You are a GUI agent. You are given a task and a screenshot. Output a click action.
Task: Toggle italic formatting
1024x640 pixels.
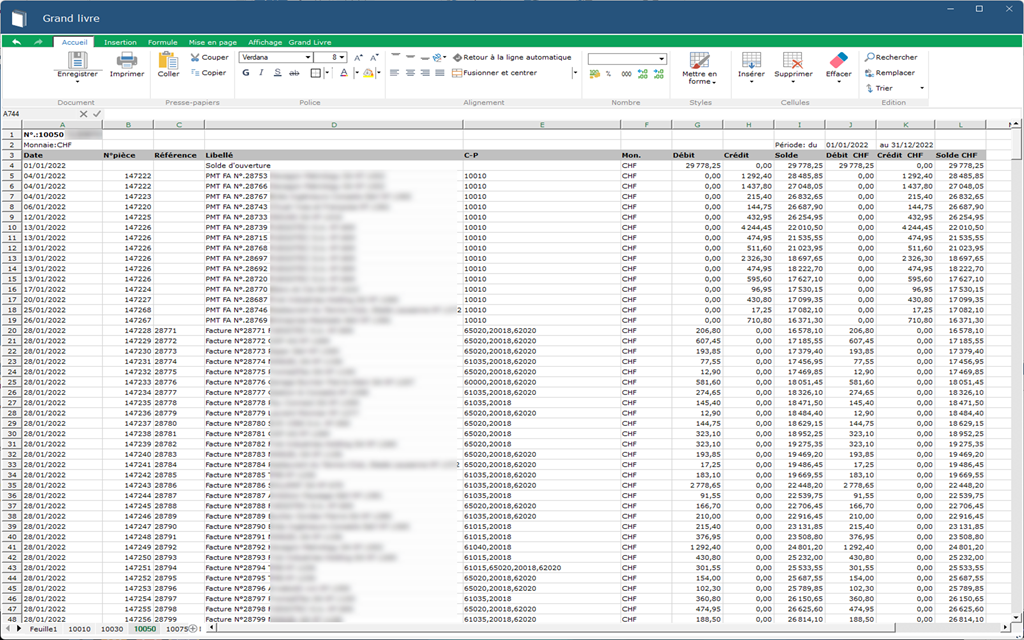click(261, 72)
